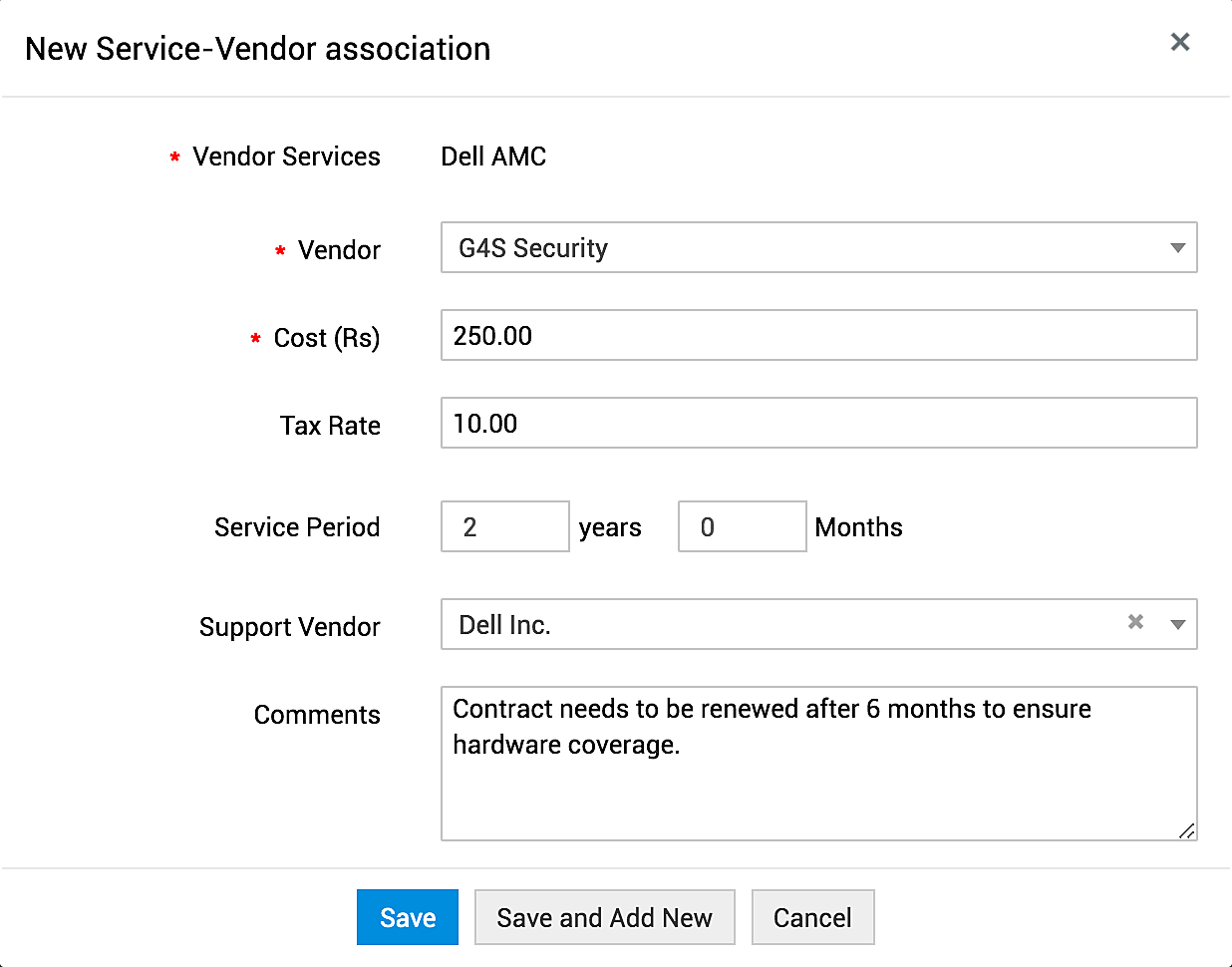
Task: Click the Comments label
Action: [317, 715]
